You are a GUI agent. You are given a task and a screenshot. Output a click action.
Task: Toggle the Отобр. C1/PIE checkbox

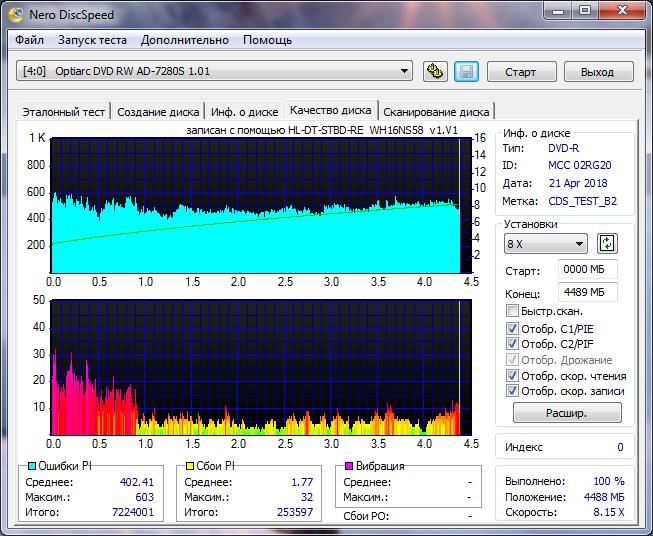[512, 328]
